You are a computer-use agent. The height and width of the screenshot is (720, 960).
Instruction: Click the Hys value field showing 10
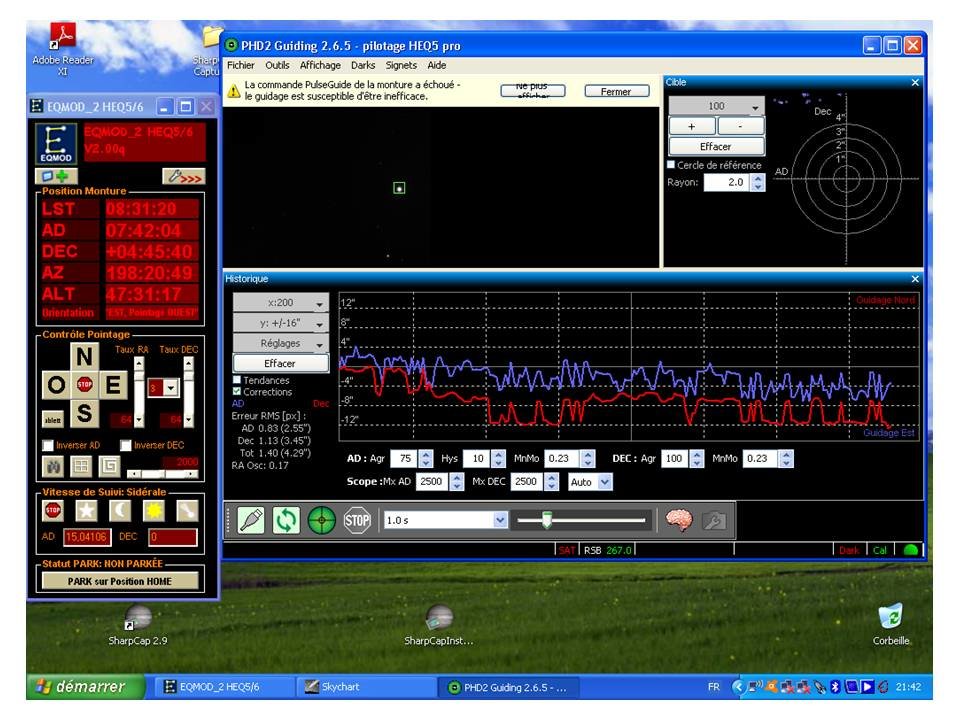(x=478, y=459)
